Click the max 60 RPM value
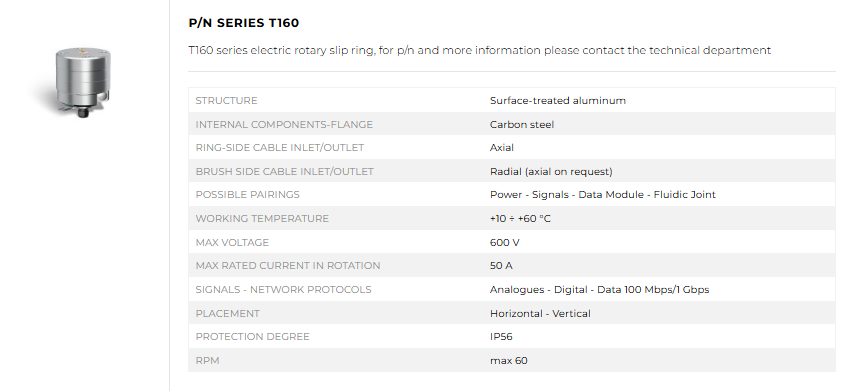This screenshot has width=853, height=391. click(x=509, y=361)
